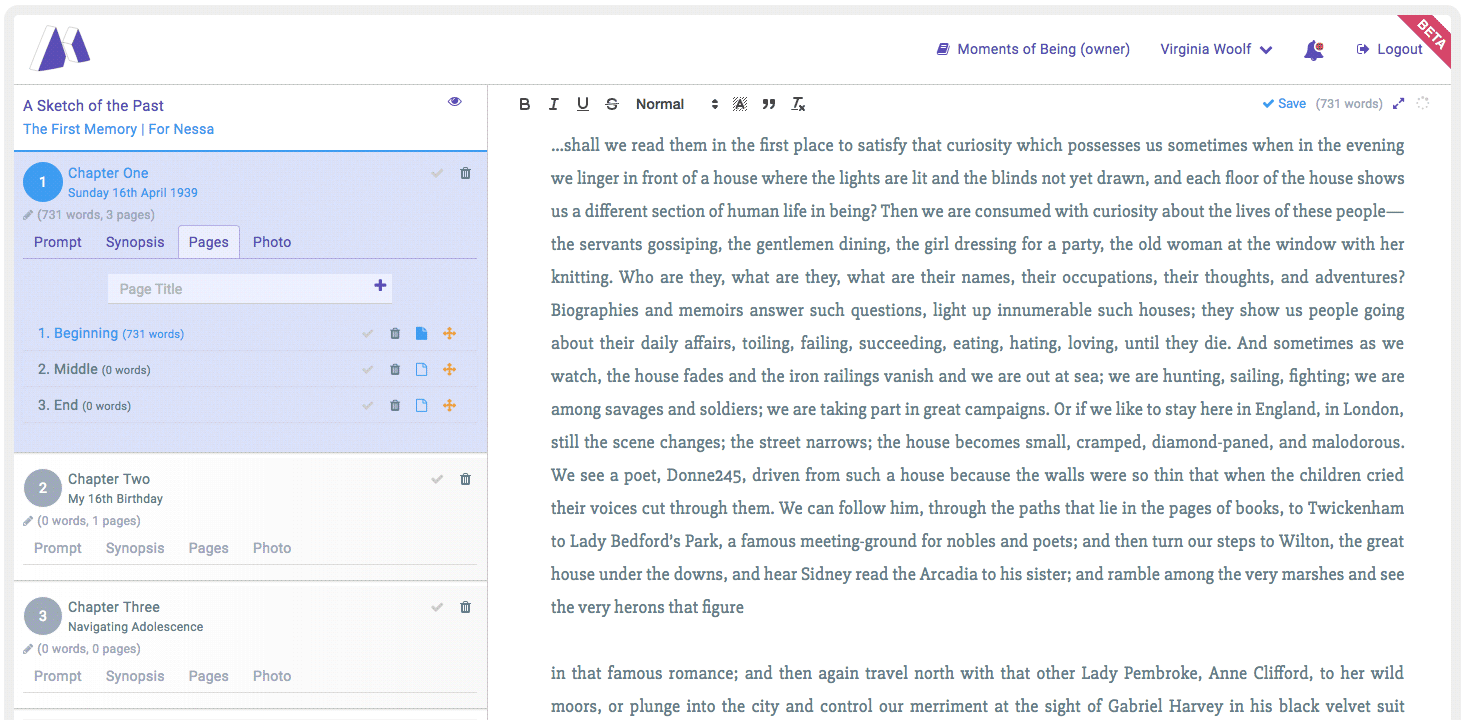Open the text highlight color picker

[x=740, y=104]
